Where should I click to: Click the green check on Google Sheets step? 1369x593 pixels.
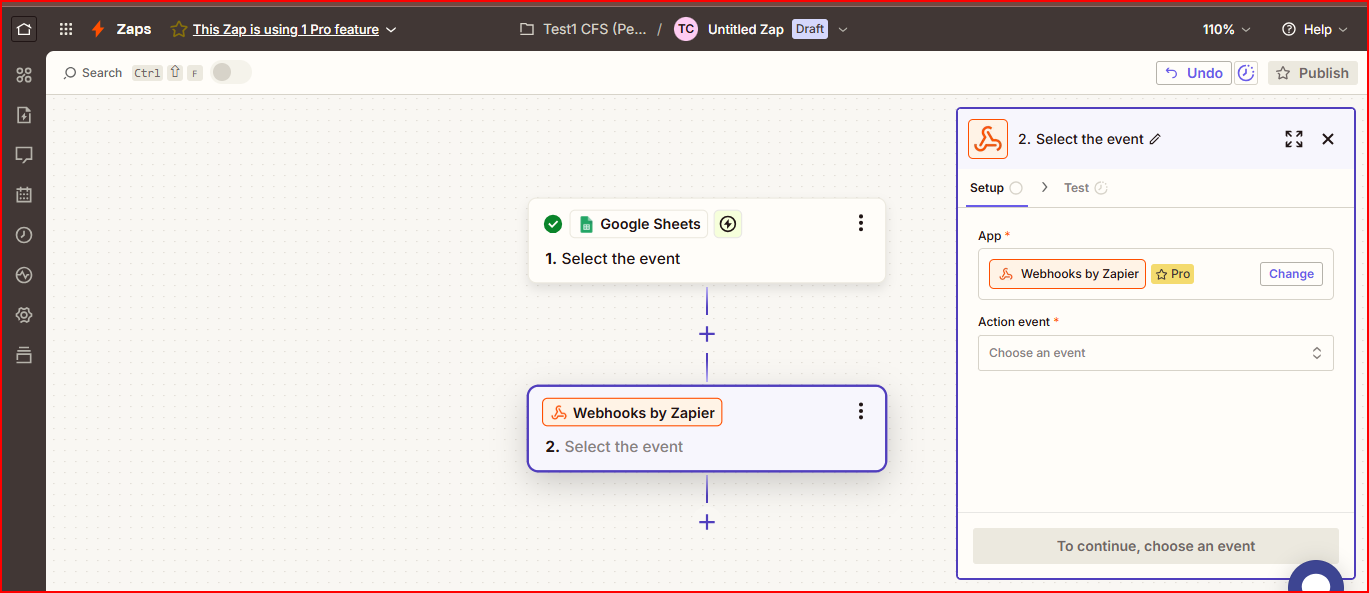click(553, 224)
